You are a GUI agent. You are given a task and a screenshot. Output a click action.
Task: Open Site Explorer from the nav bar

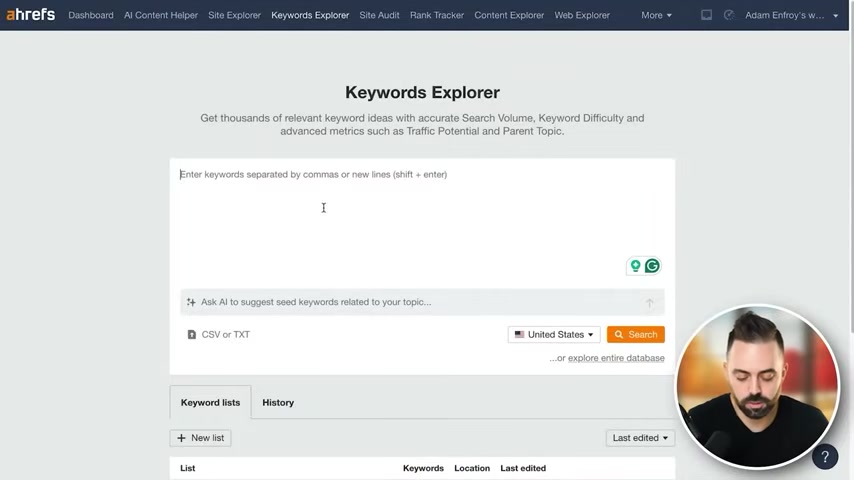234,15
